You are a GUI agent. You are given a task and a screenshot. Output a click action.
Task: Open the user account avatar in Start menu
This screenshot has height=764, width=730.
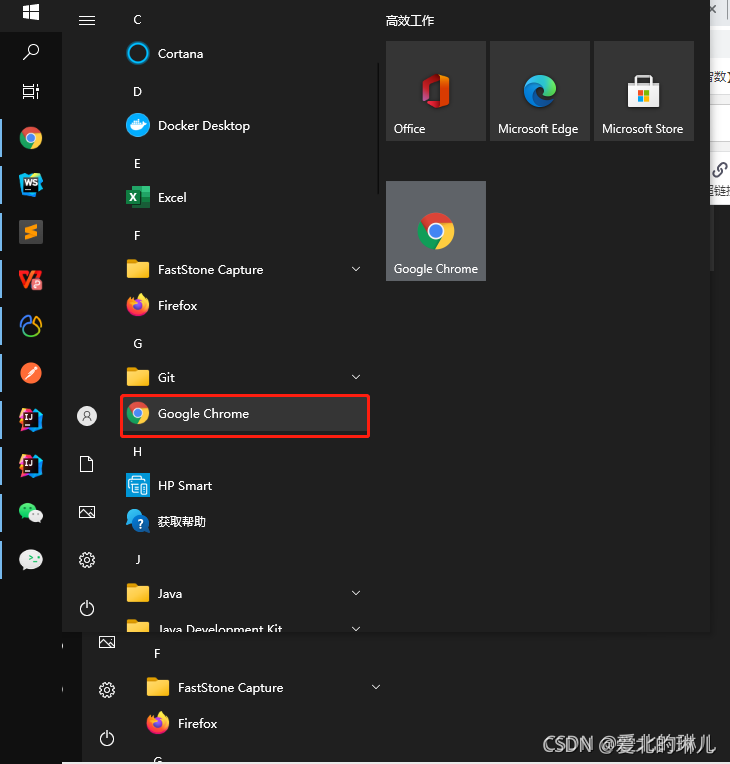click(x=87, y=416)
